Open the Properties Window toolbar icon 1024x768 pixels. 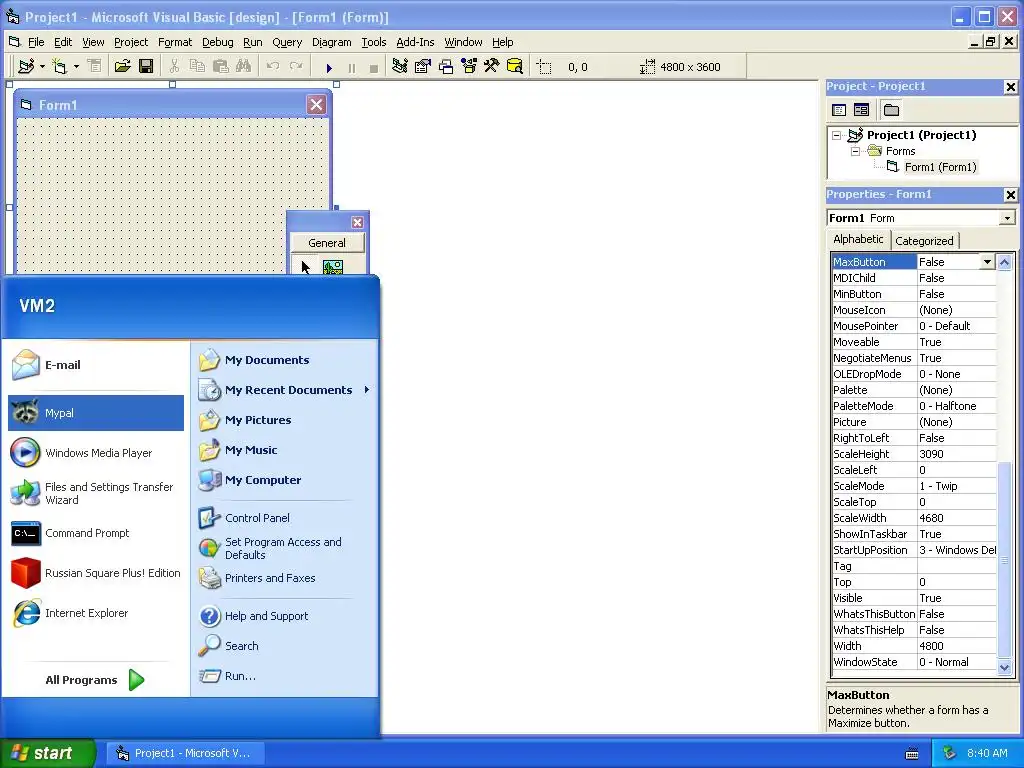tap(423, 67)
